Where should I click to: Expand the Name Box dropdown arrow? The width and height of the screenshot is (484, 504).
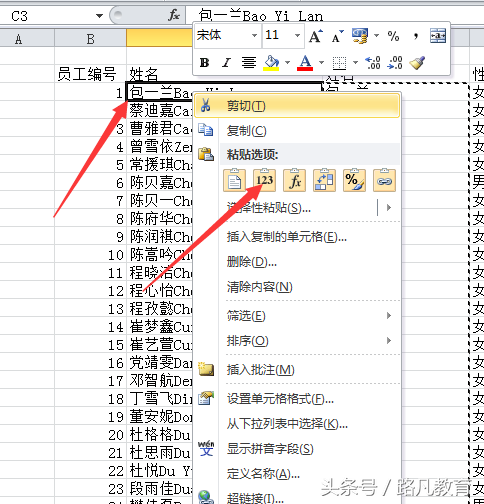99,16
